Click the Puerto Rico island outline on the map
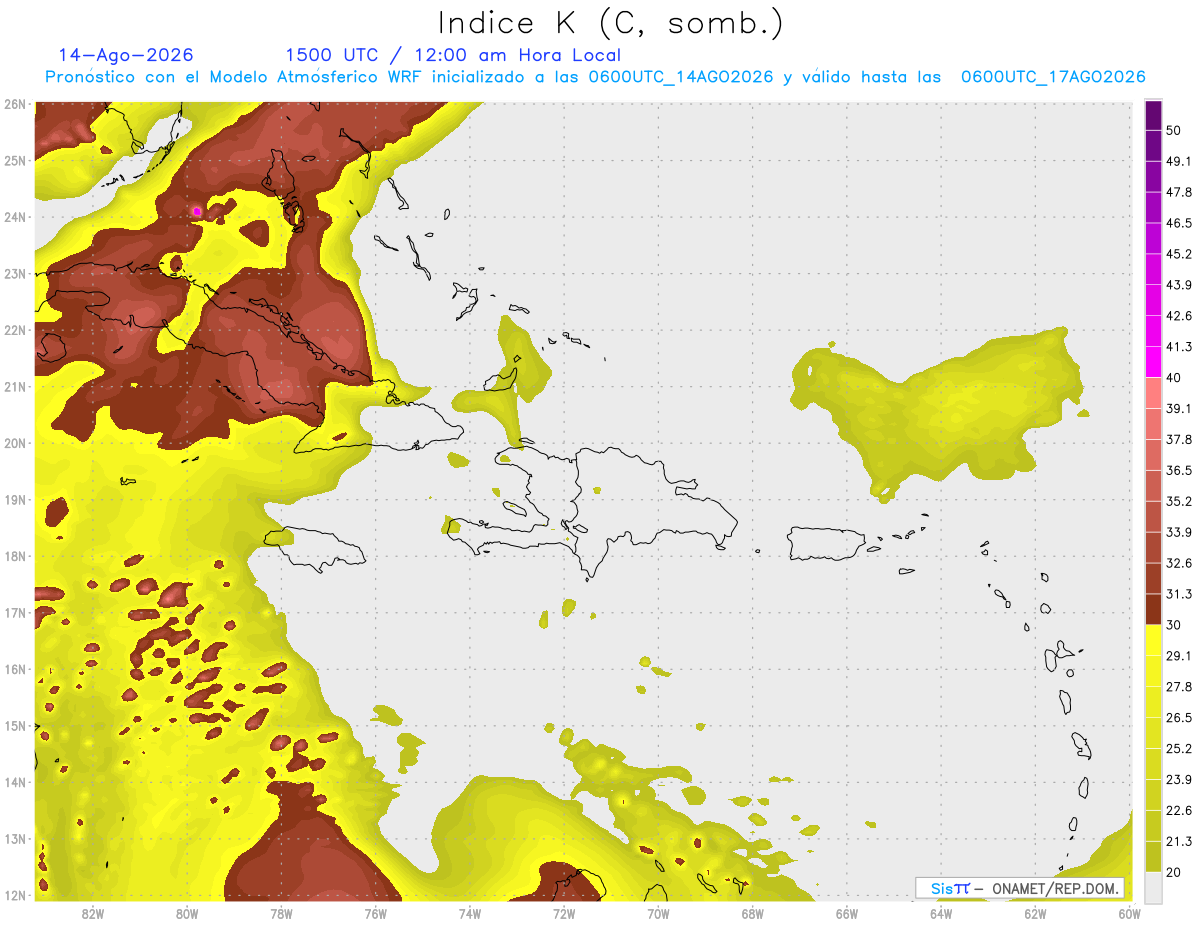 tap(826, 544)
